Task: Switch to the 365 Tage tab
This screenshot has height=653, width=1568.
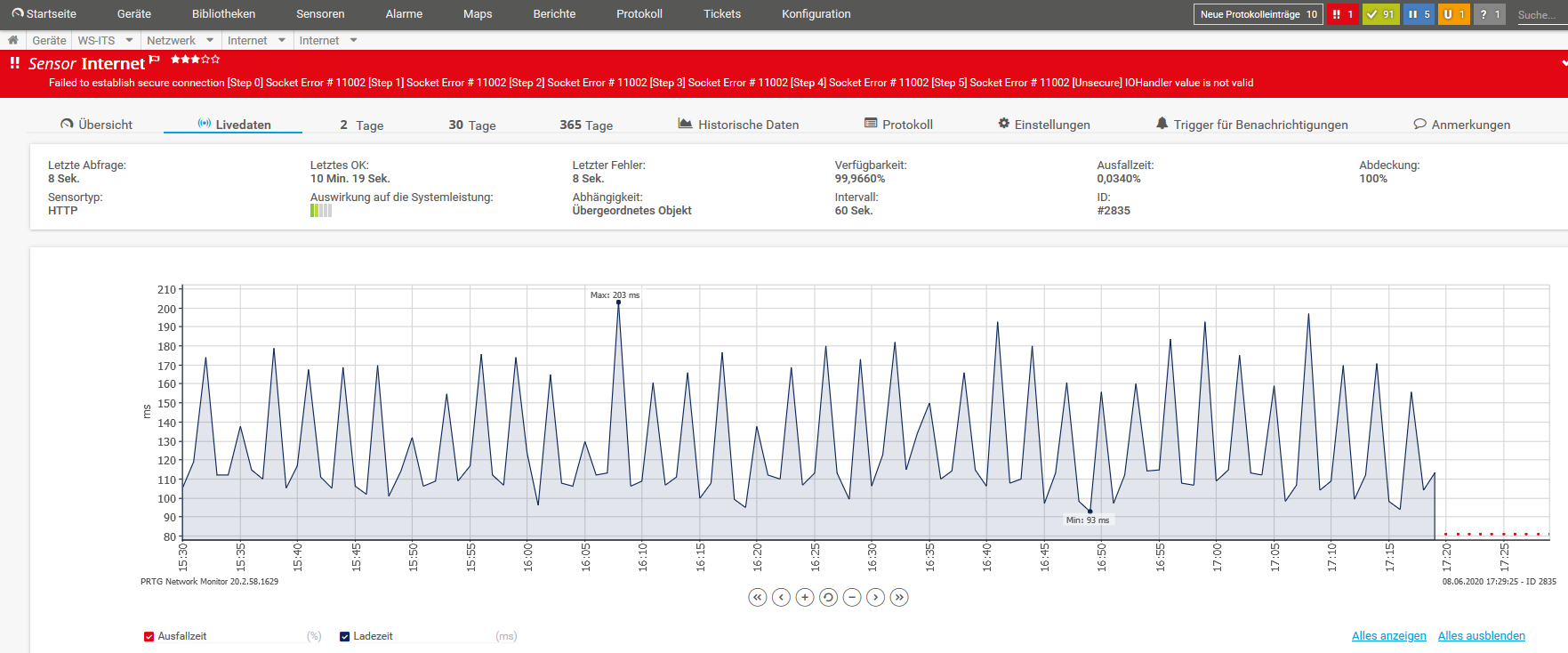Action: [586, 125]
